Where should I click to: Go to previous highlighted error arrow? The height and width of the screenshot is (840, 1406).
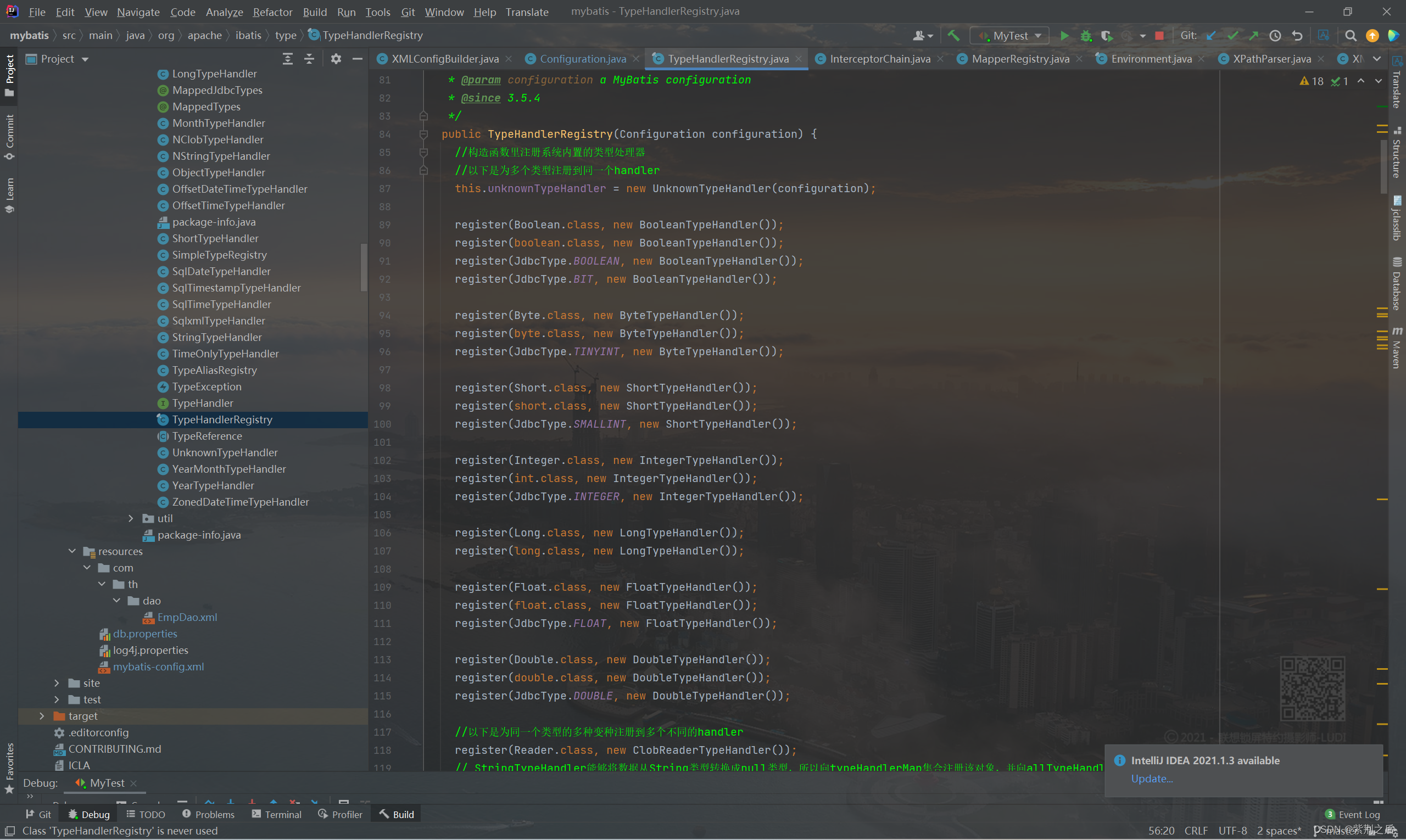tap(1362, 81)
